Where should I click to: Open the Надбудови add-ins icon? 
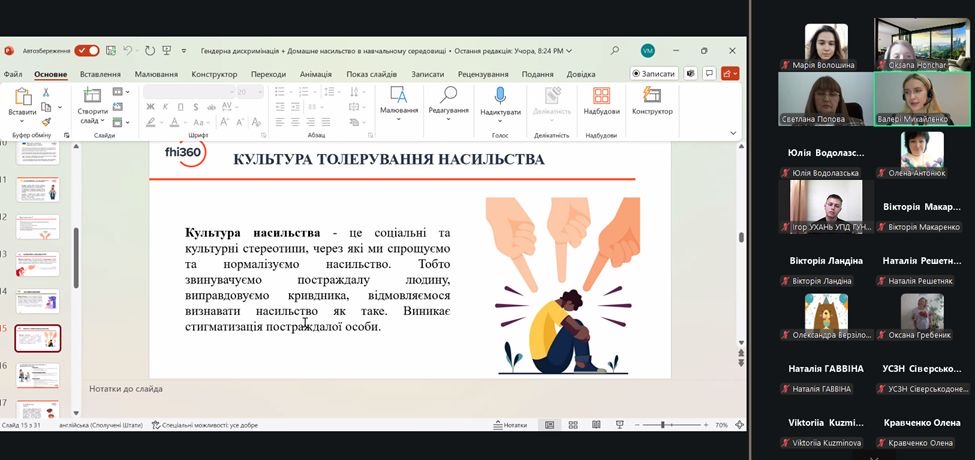click(601, 95)
